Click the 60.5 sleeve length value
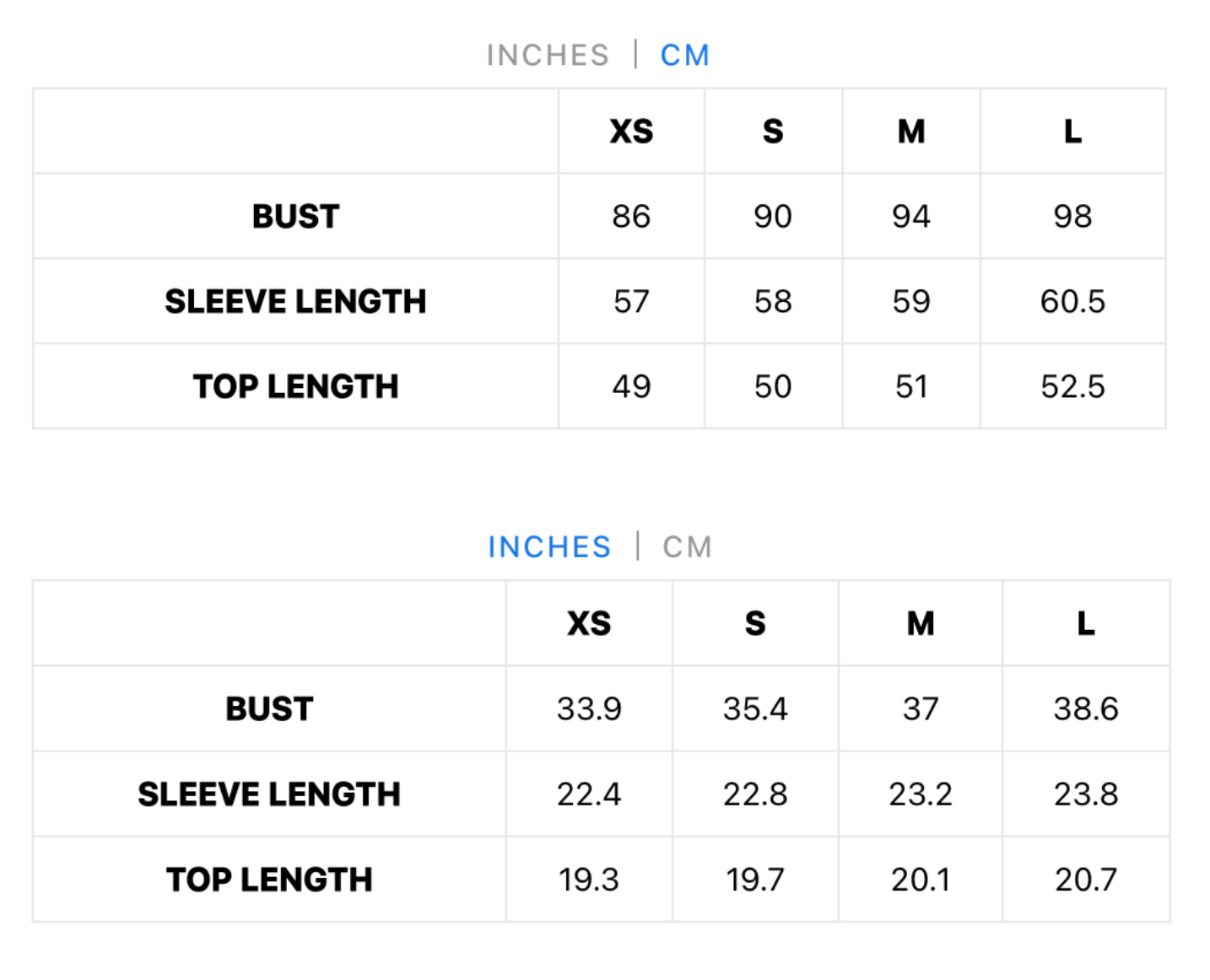This screenshot has width=1210, height=980. (x=1072, y=302)
